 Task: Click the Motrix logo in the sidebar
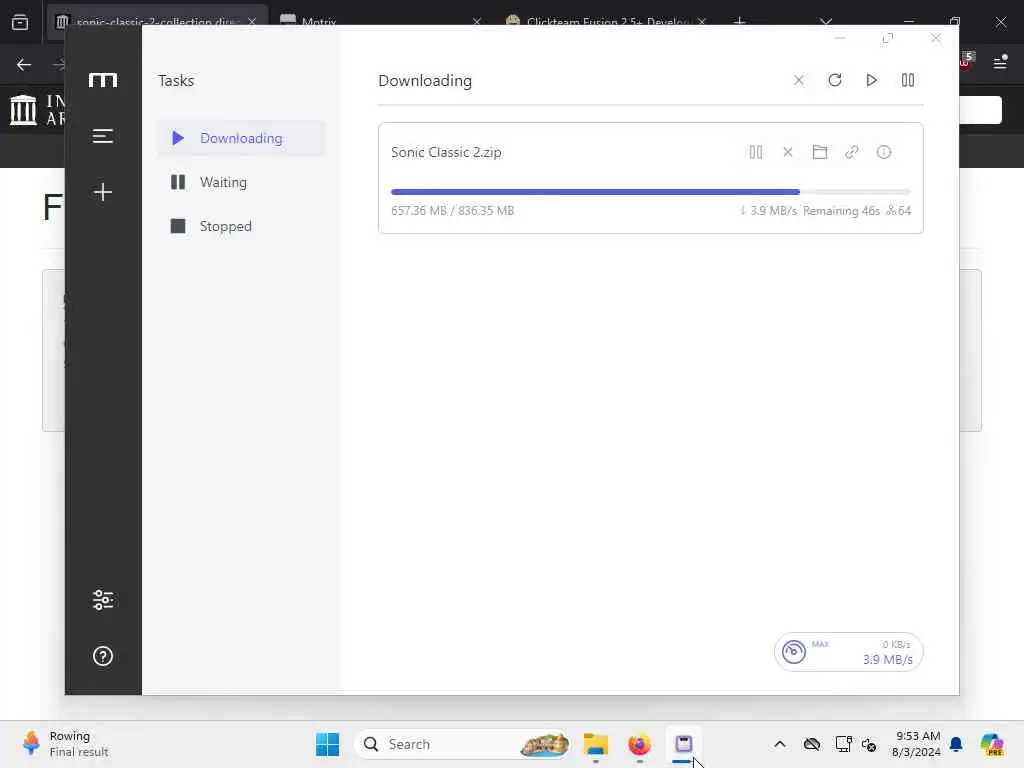[103, 80]
